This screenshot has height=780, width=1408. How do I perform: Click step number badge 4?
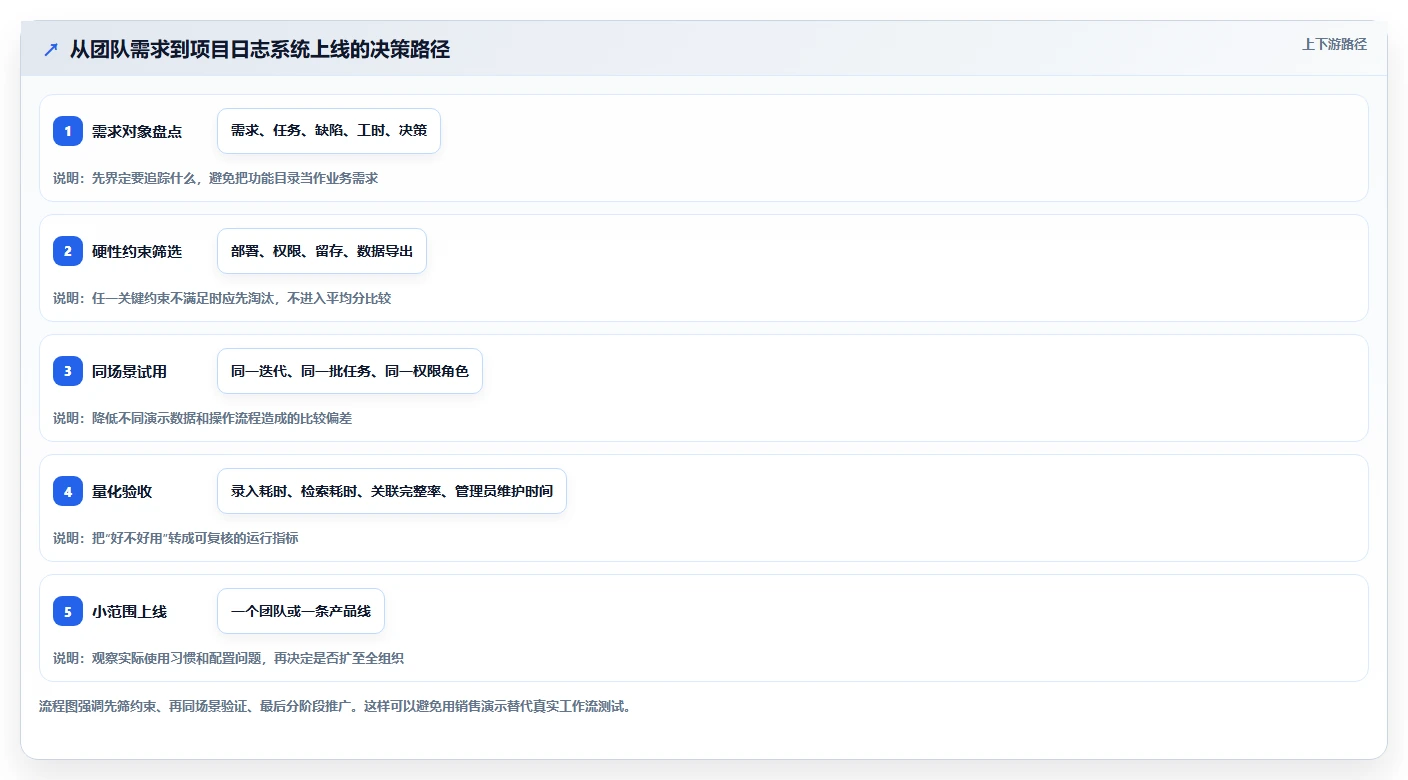click(x=68, y=491)
